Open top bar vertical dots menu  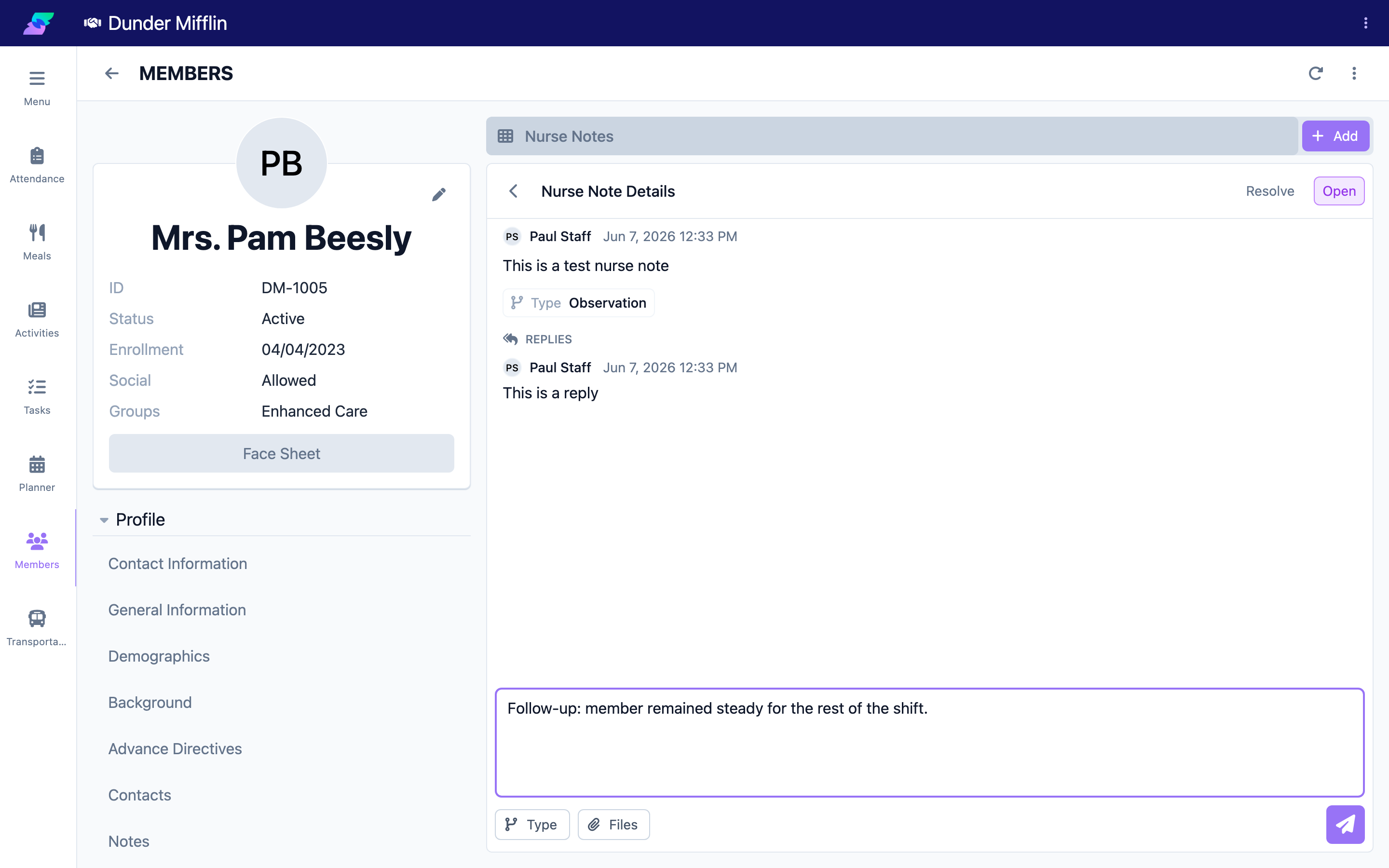1365,23
